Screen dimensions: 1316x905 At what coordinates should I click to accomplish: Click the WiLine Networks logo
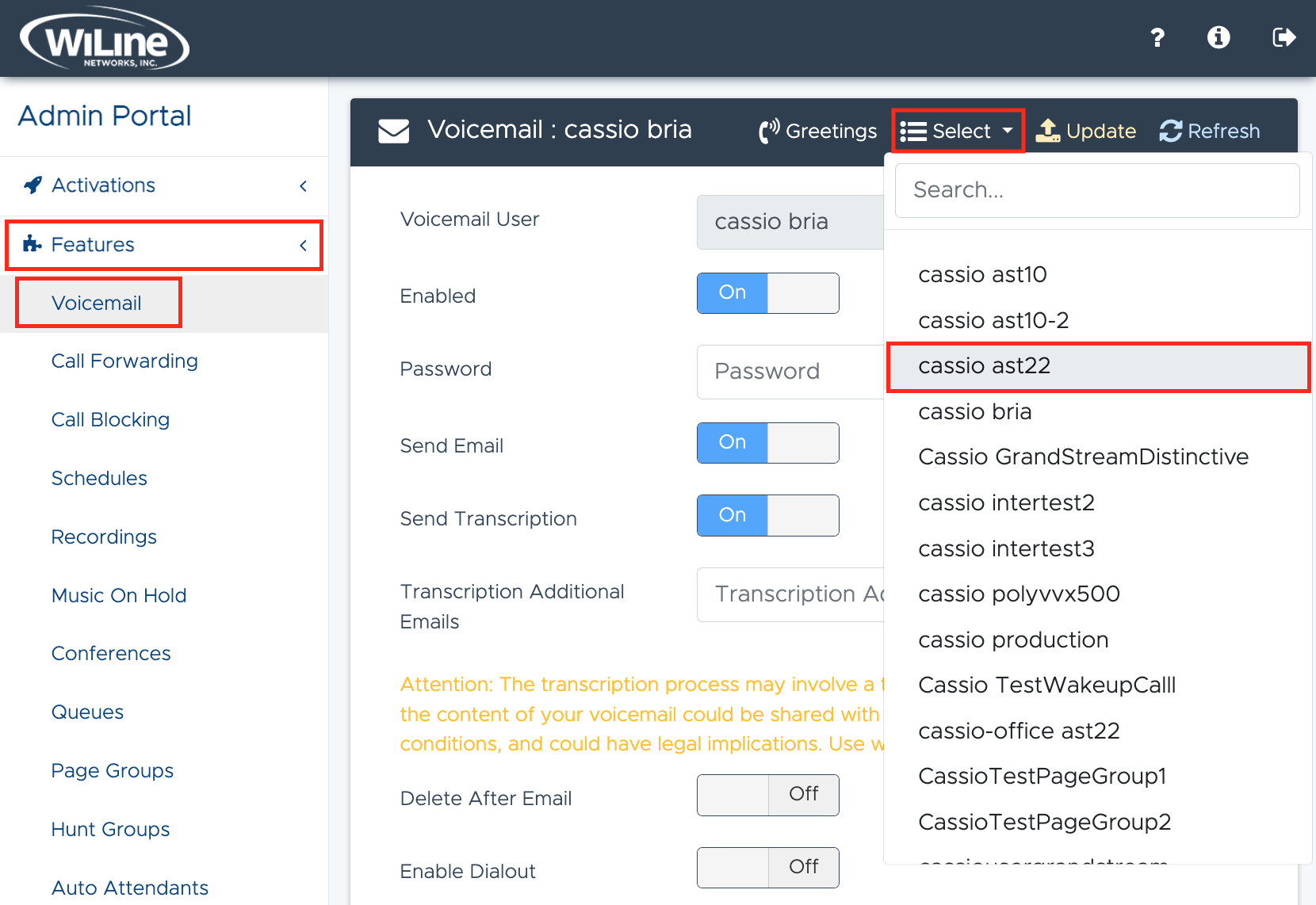click(x=105, y=40)
